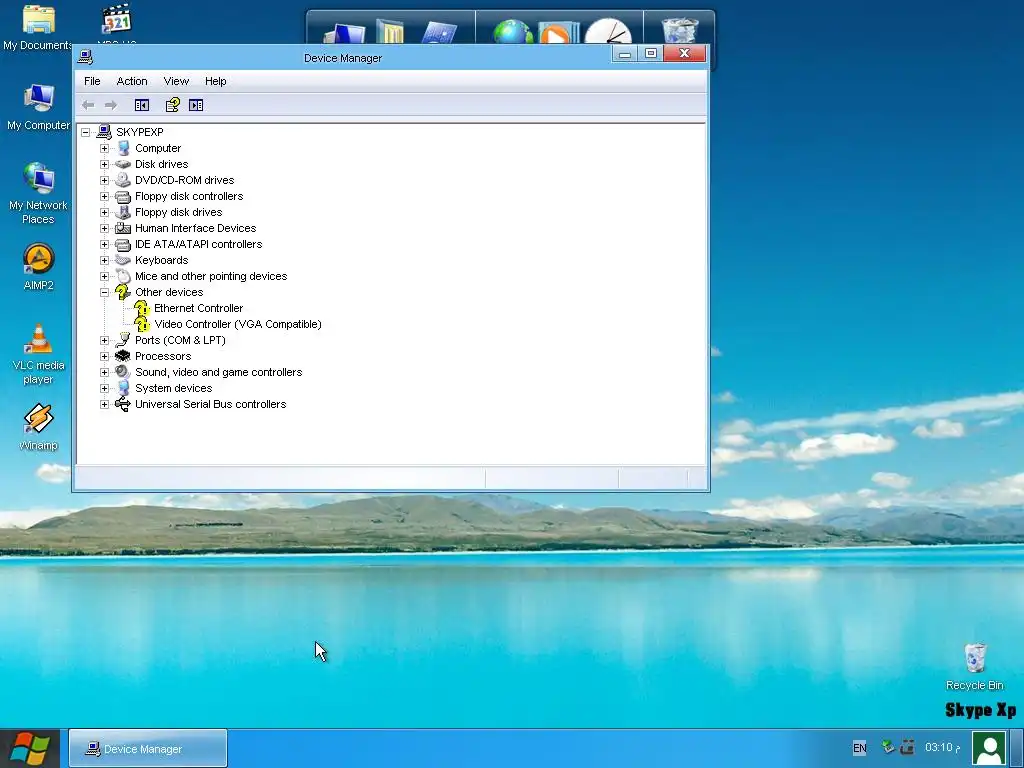
Task: Expand the Processors category
Action: [x=104, y=357]
